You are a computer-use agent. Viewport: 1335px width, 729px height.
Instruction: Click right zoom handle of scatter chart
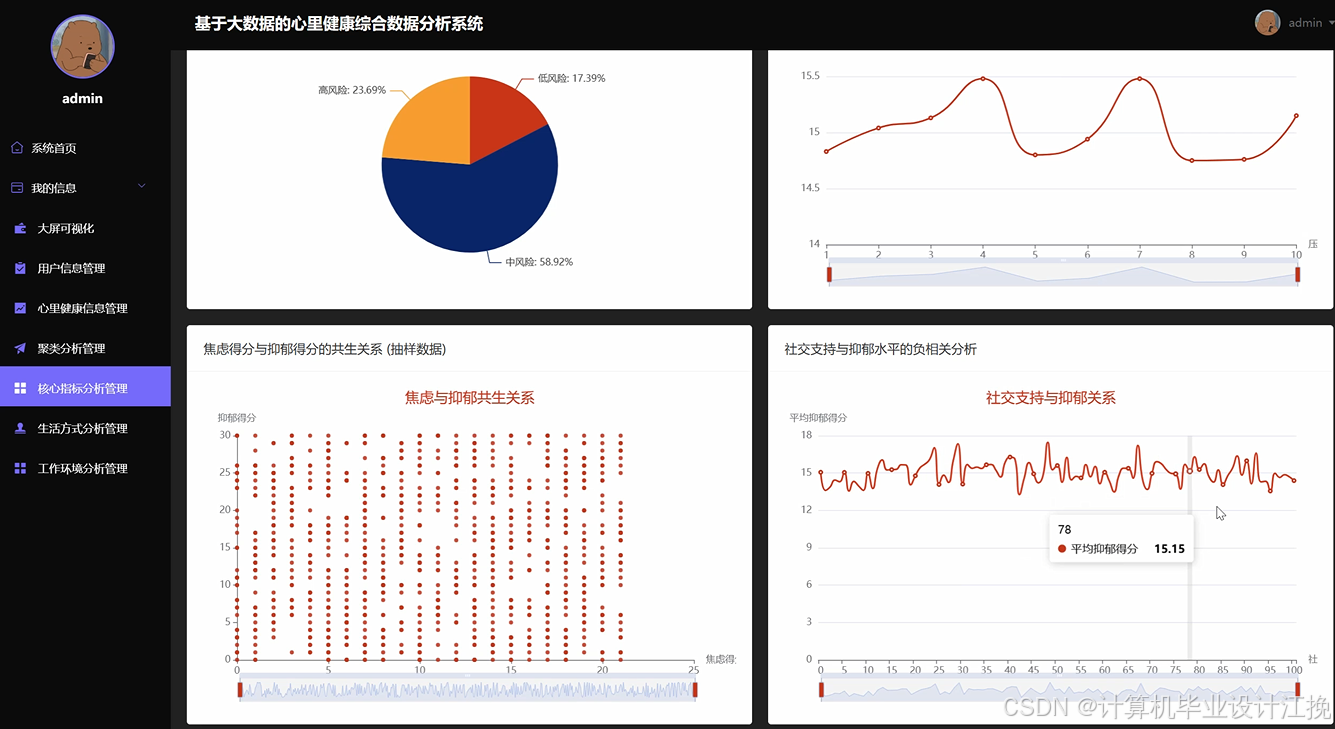[695, 690]
